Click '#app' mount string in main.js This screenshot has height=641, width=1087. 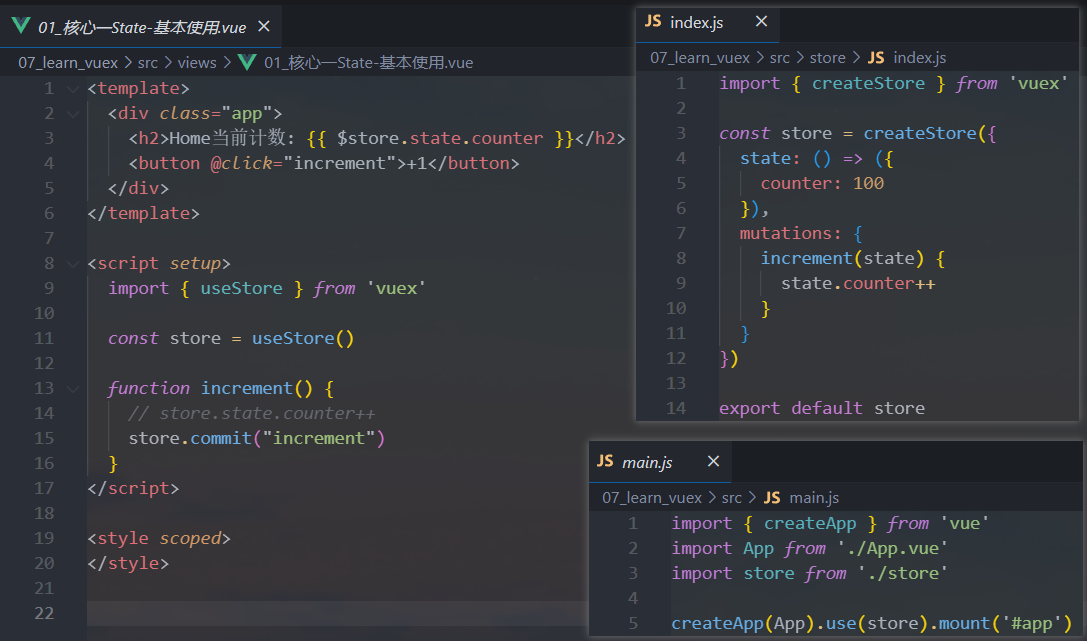point(1032,623)
